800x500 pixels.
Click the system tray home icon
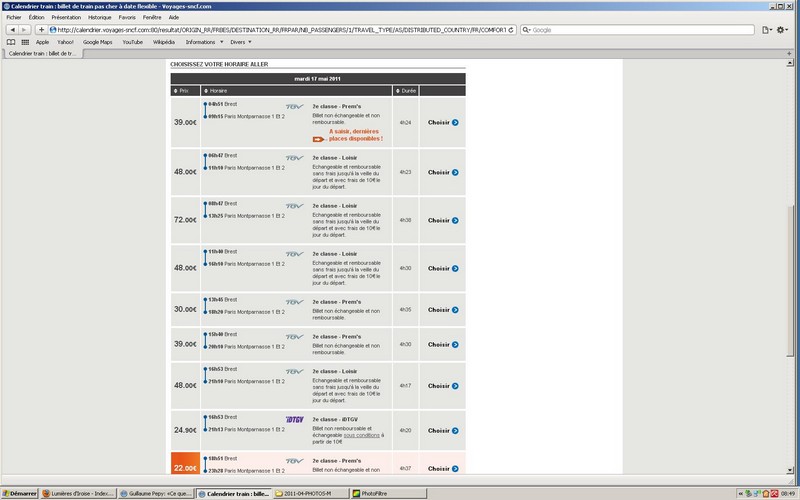click(x=766, y=493)
